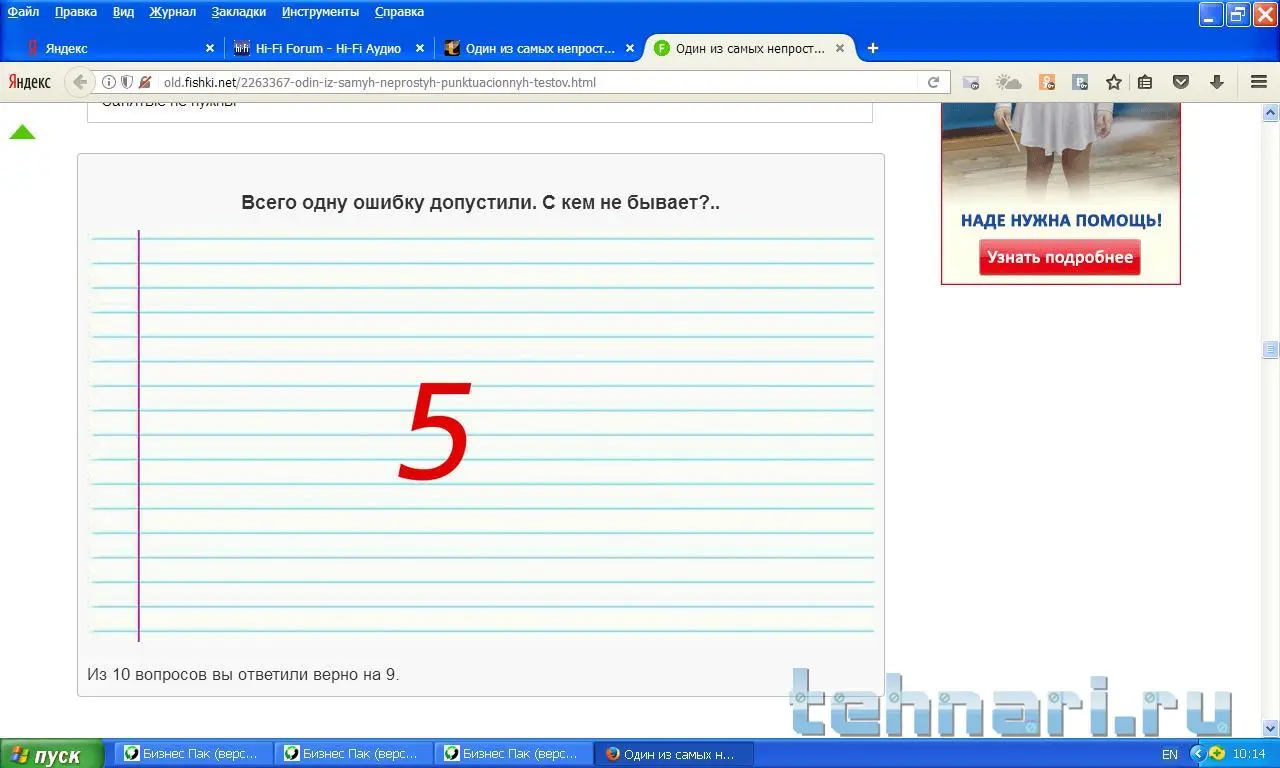Screen dimensions: 1280x768
Task: Open the Файл menu
Action: pyautogui.click(x=24, y=12)
